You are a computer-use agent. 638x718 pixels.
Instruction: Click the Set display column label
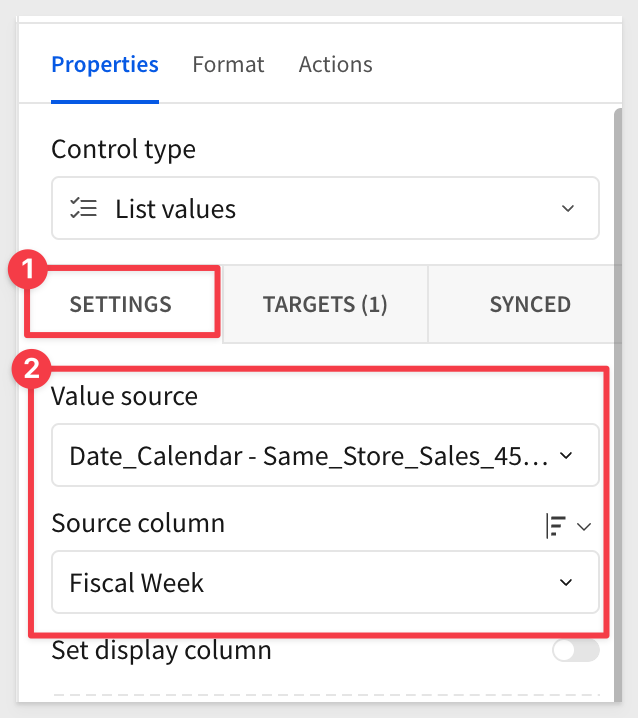pos(161,651)
